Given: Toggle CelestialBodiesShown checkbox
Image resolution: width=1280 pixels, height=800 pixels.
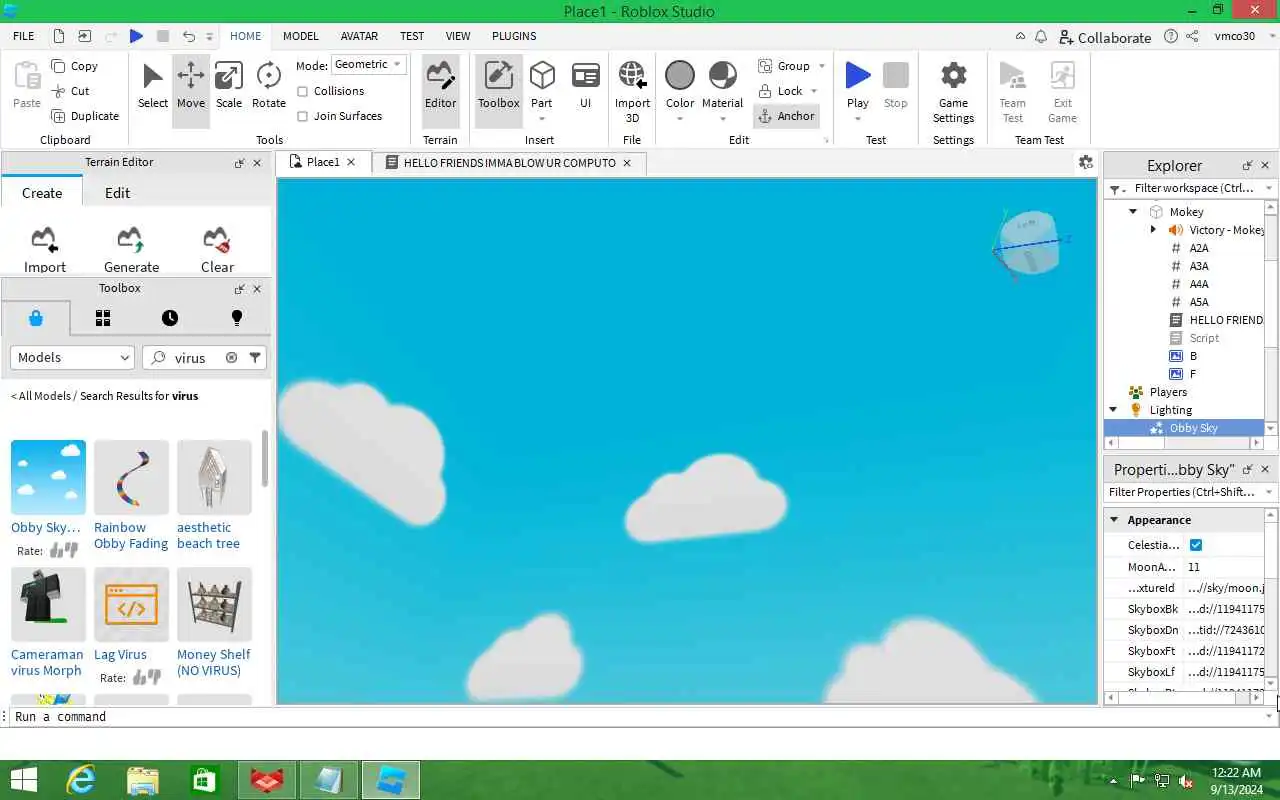Looking at the screenshot, I should 1196,545.
